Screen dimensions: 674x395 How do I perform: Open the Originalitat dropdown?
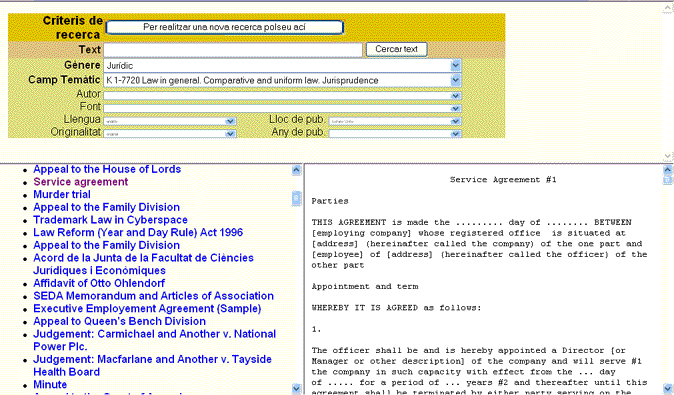(170, 134)
